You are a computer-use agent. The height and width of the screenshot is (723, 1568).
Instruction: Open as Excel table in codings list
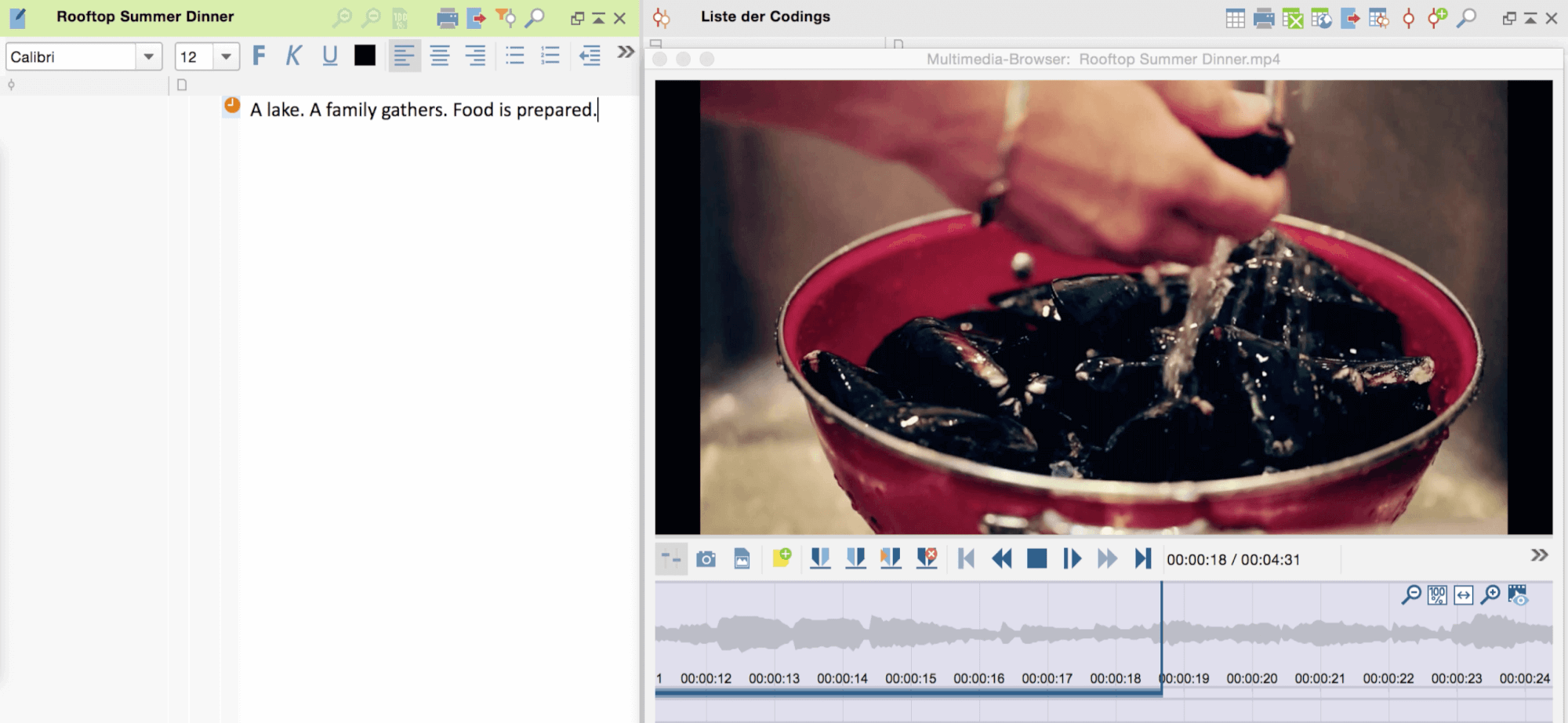pyautogui.click(x=1292, y=18)
